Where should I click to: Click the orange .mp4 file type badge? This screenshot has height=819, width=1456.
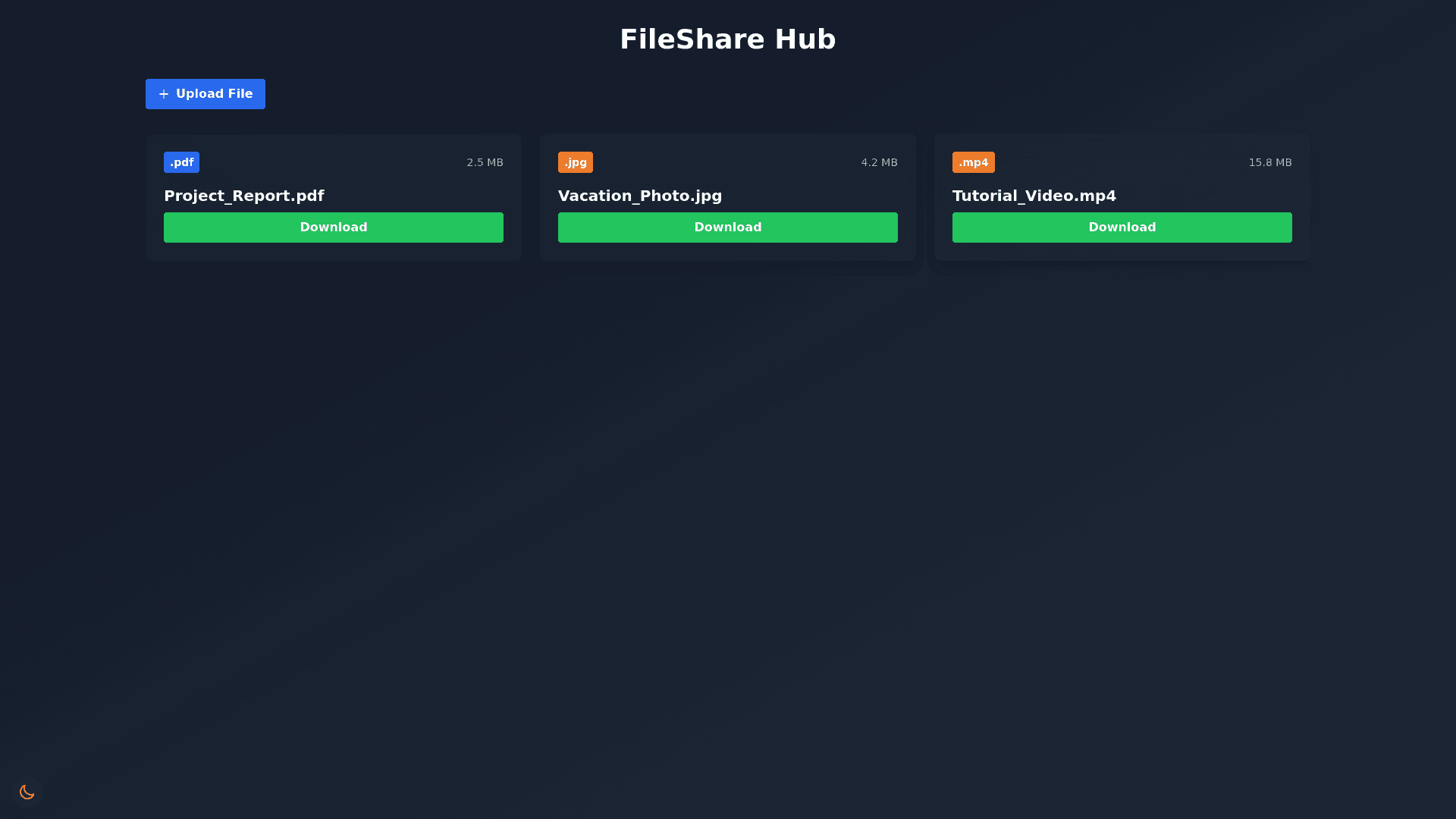pyautogui.click(x=973, y=162)
